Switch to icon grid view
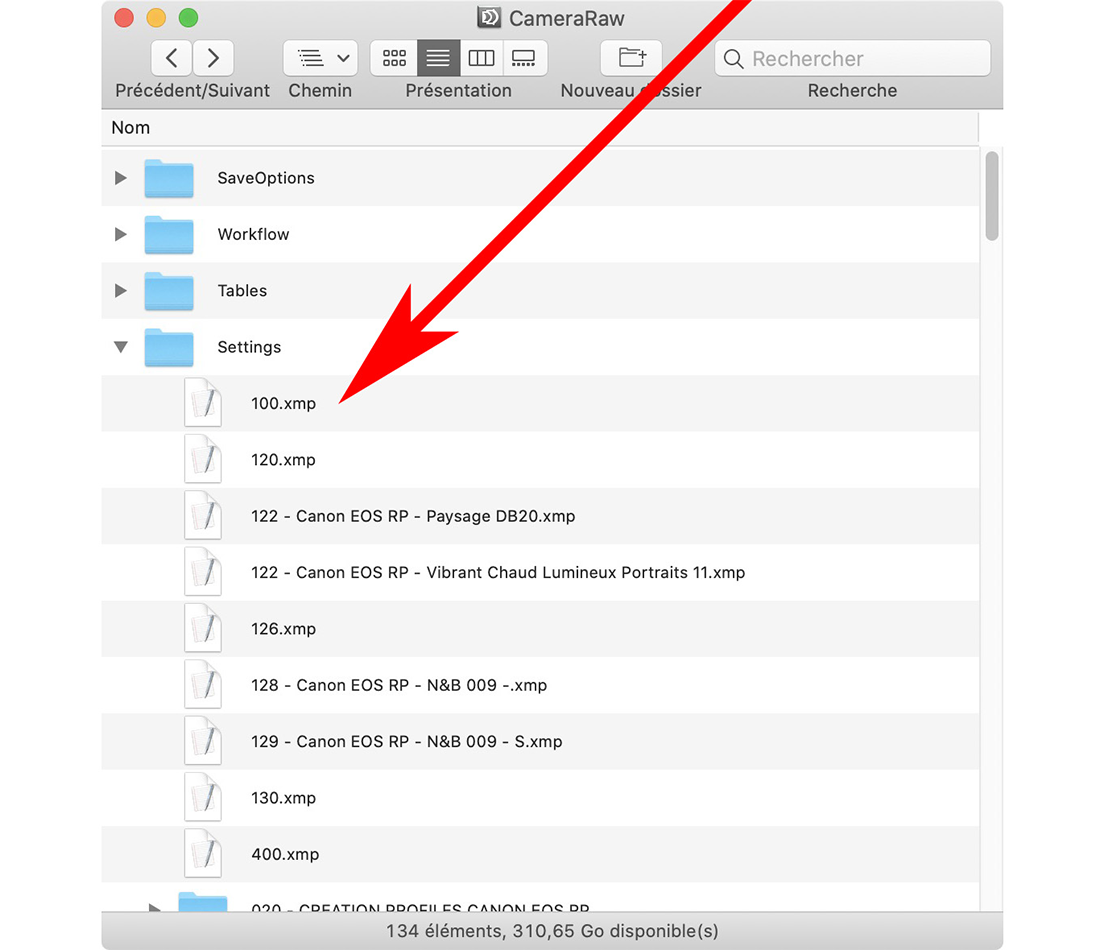Image resolution: width=1100 pixels, height=950 pixels. pyautogui.click(x=394, y=58)
